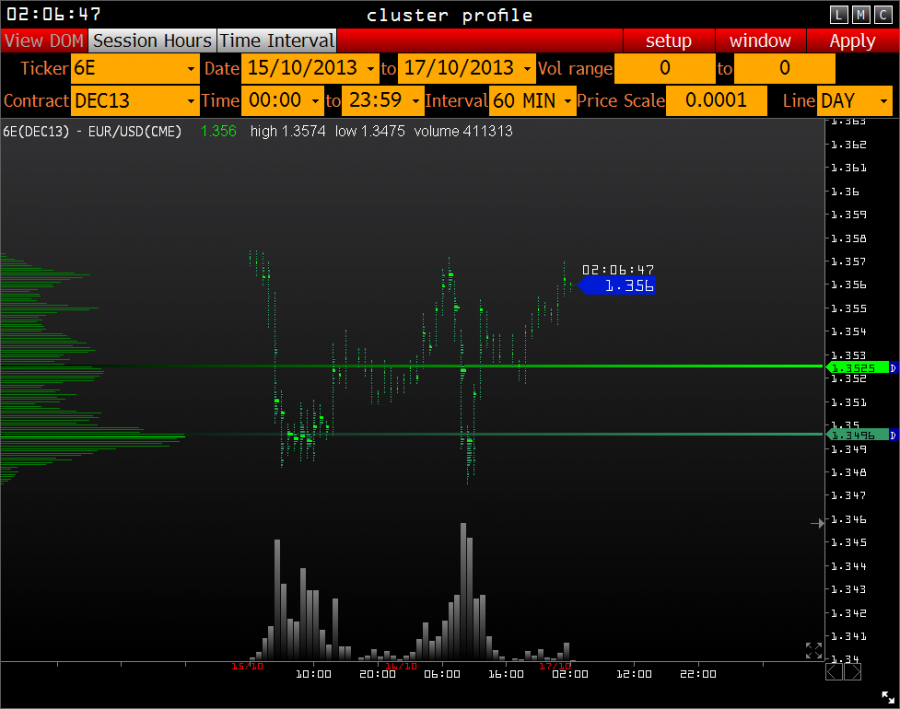The image size is (900, 709).
Task: Expand the Contract DEC13 dropdown
Action: [x=135, y=101]
